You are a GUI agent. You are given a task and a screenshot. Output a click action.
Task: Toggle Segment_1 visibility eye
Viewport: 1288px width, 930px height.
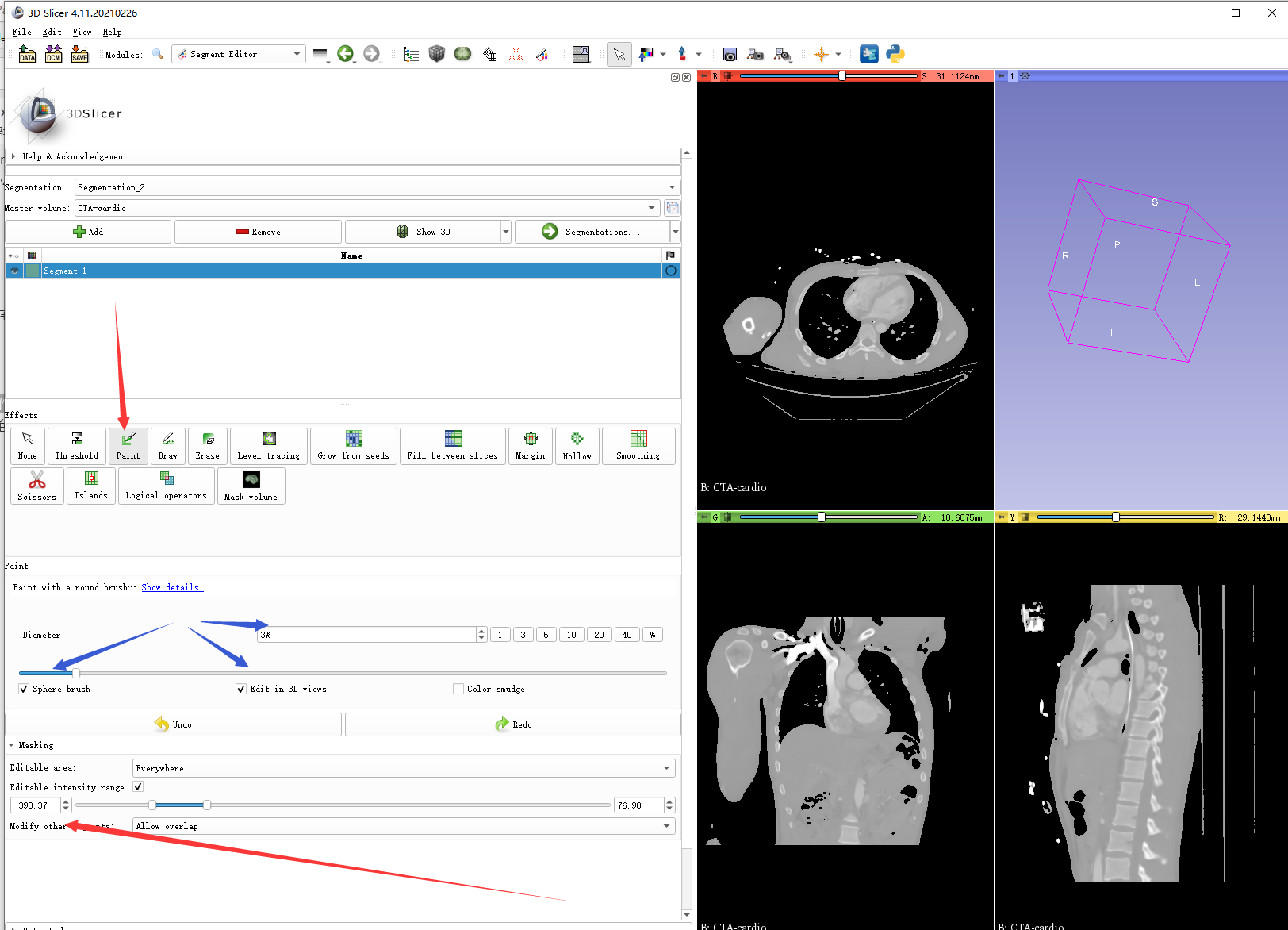[13, 271]
